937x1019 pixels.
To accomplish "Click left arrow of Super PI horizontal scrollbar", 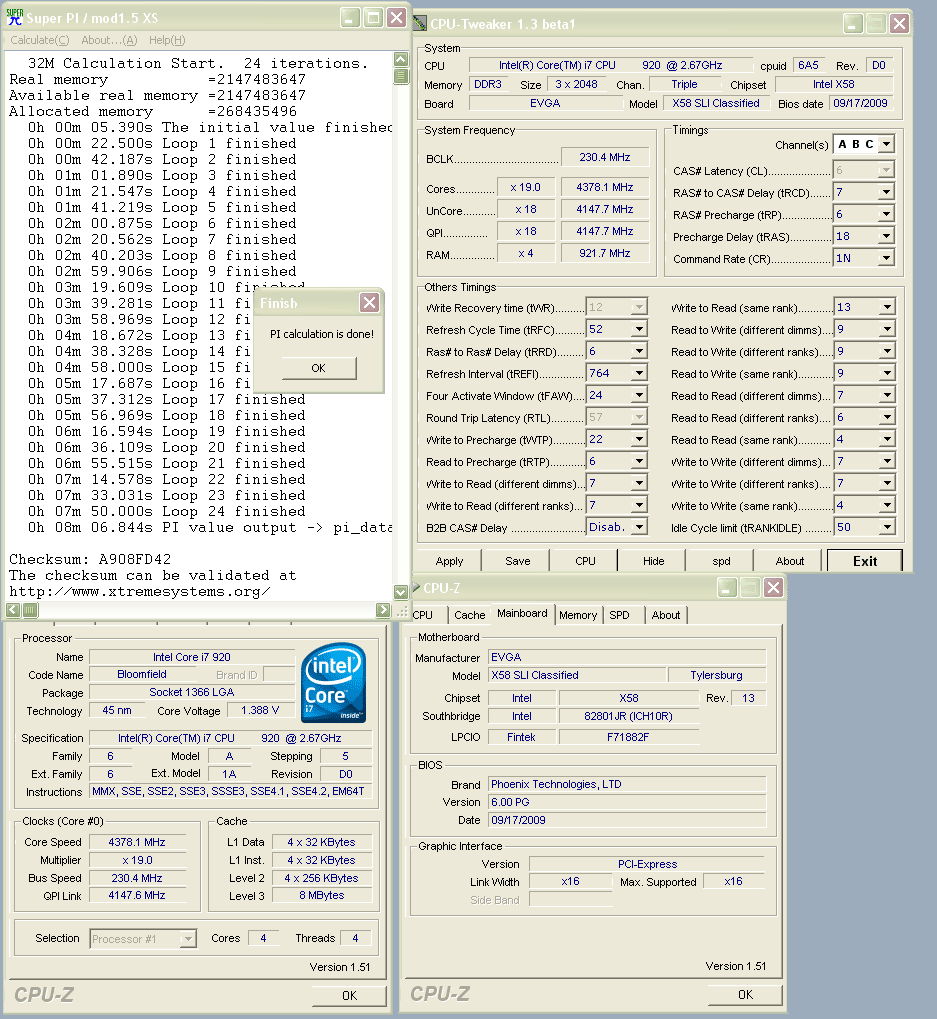I will 13,610.
